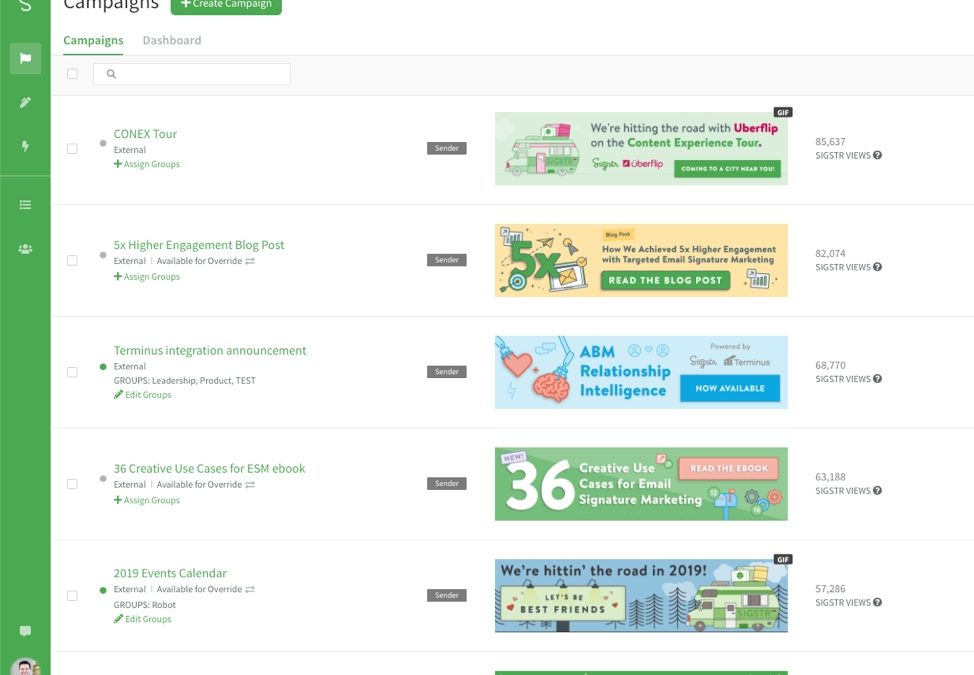The height and width of the screenshot is (675, 974).
Task: Open the users group icon in sidebar
Action: [25, 249]
